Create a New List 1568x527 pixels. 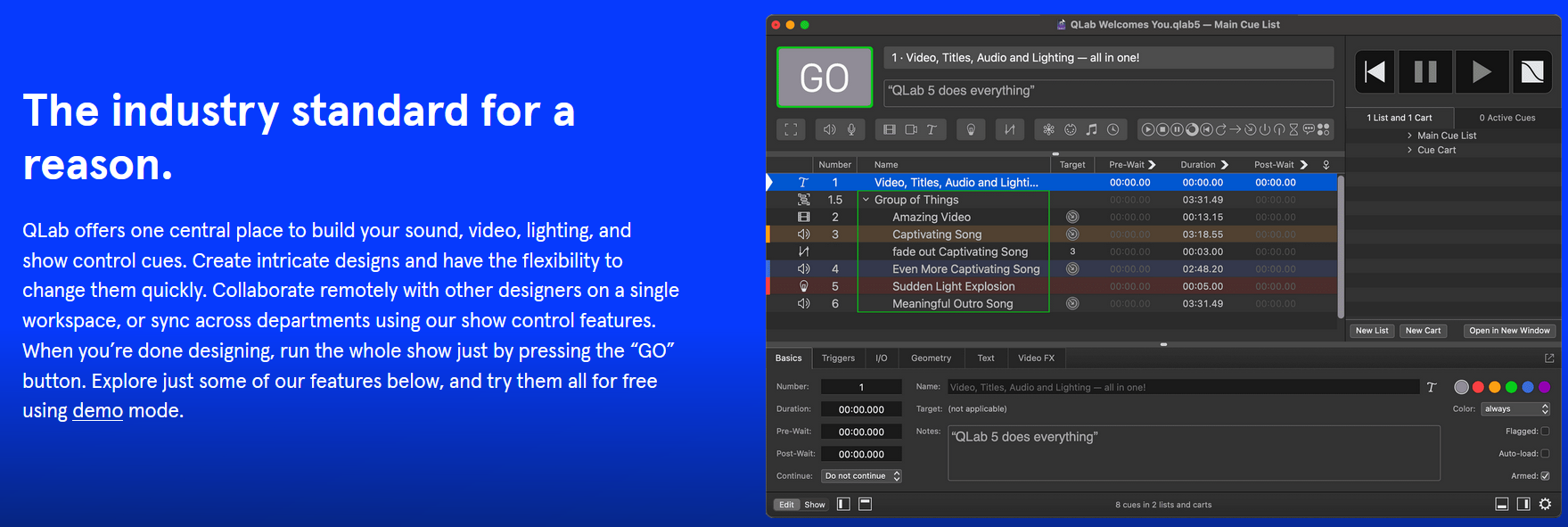(x=1372, y=331)
